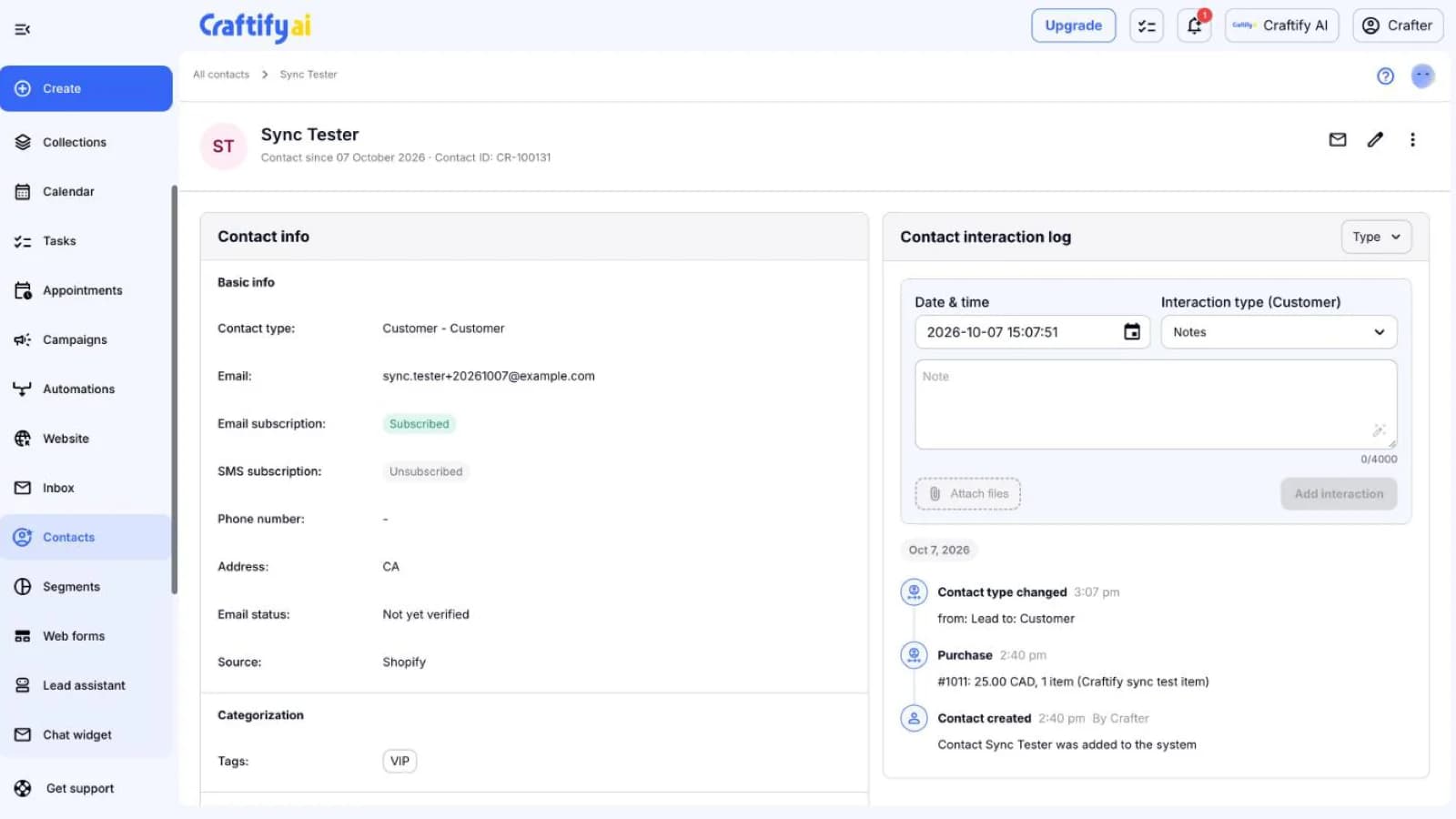
Task: Open Lead assistant
Action: [x=86, y=685]
